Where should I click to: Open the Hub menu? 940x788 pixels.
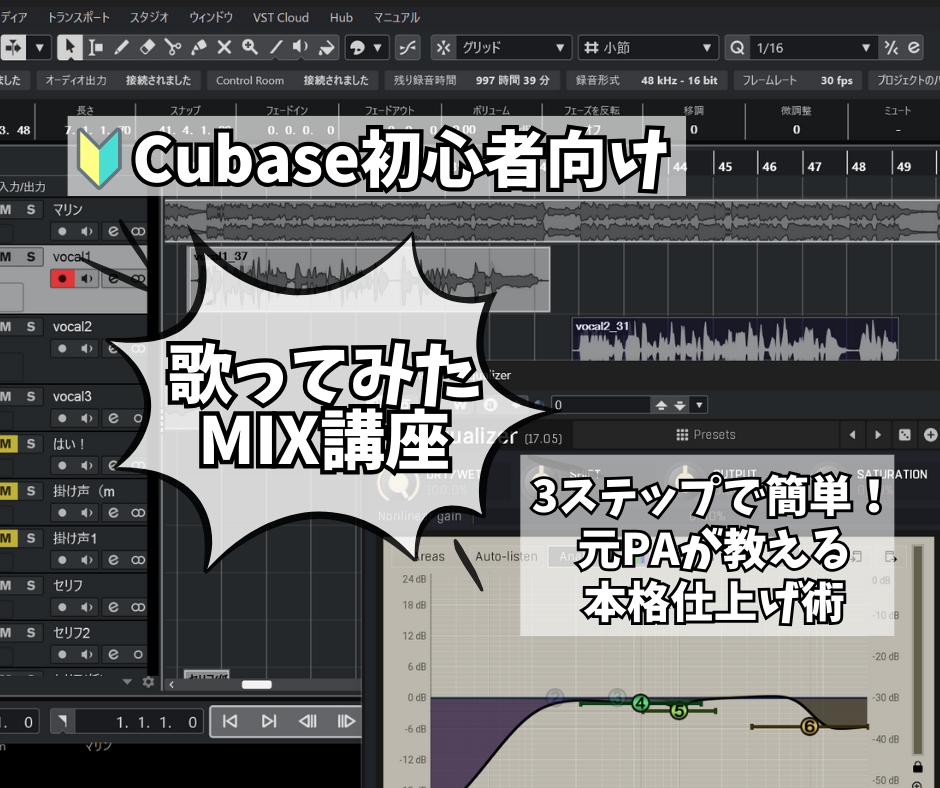341,17
